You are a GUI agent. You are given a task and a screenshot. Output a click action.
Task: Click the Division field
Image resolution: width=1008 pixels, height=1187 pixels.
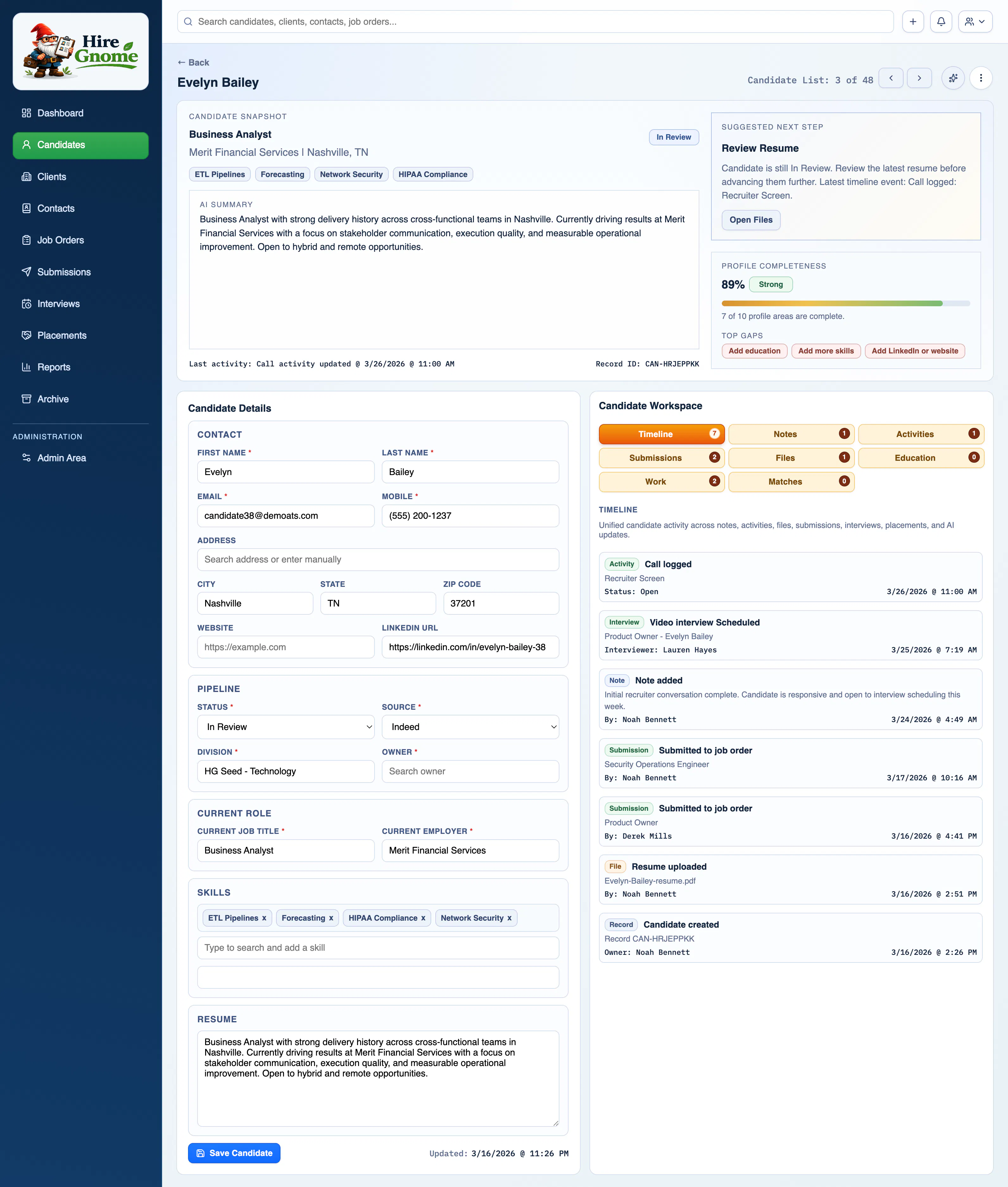pyautogui.click(x=286, y=771)
